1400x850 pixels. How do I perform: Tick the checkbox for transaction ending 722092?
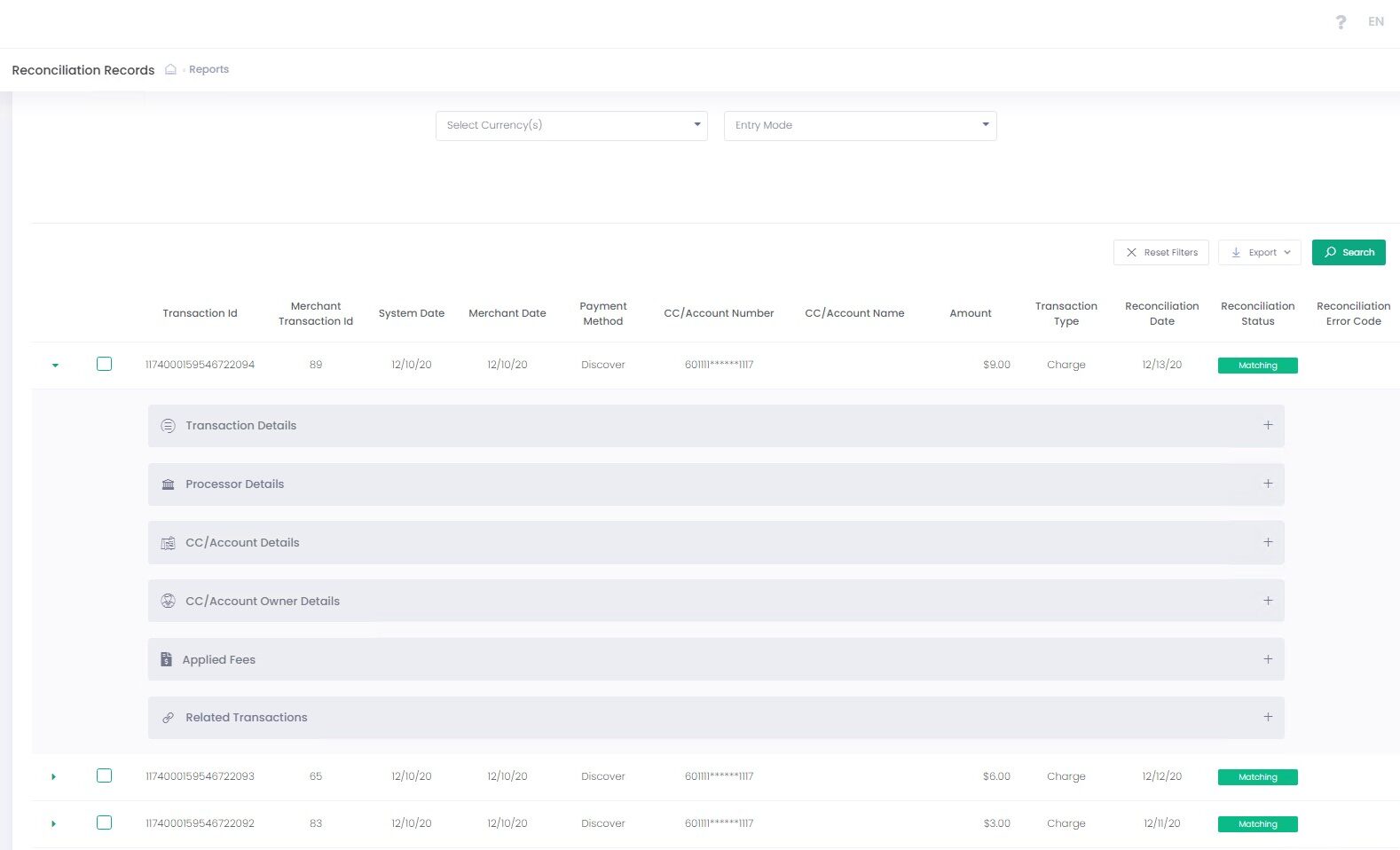click(x=104, y=822)
